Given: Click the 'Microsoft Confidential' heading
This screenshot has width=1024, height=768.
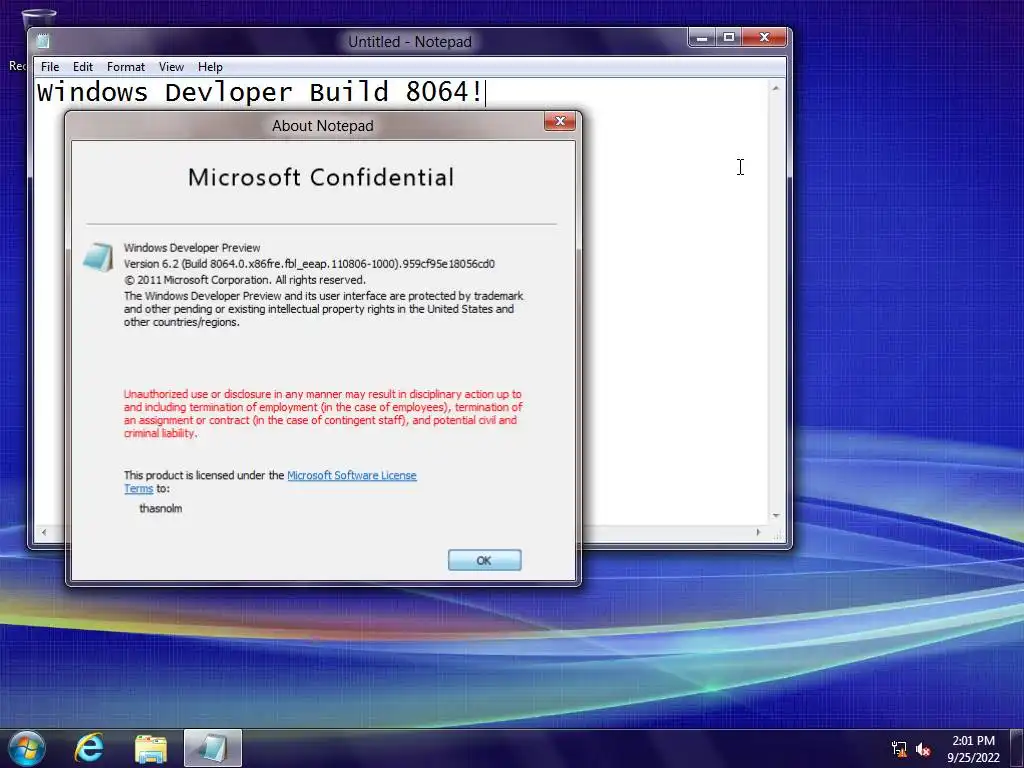Looking at the screenshot, I should 321,177.
